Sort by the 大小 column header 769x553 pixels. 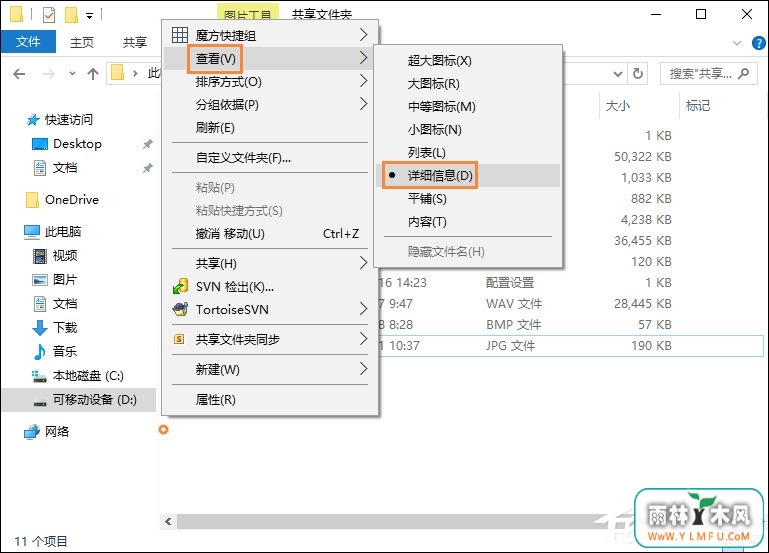point(617,105)
